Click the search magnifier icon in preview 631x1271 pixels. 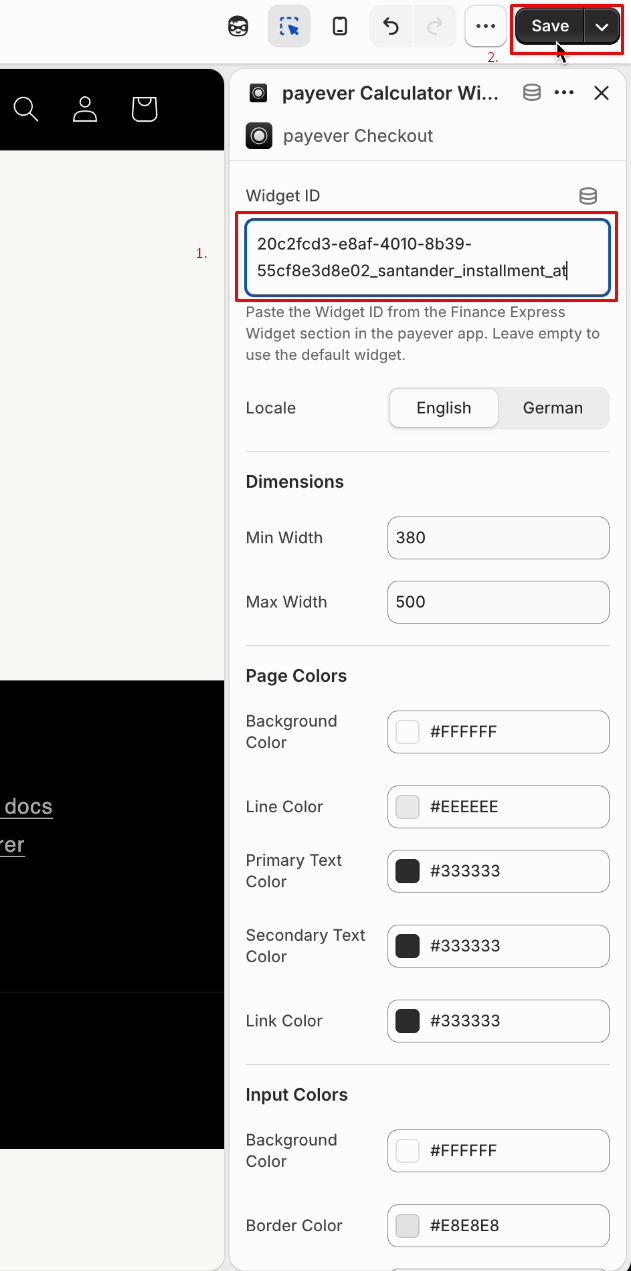coord(26,109)
